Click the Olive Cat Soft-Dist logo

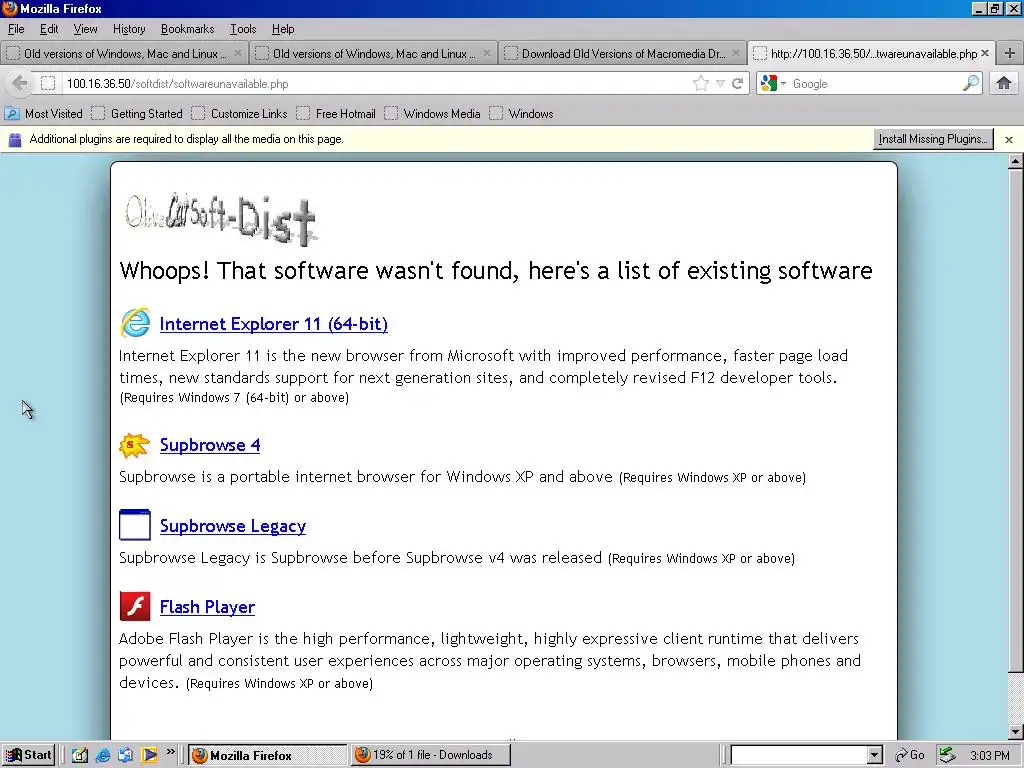coord(221,219)
